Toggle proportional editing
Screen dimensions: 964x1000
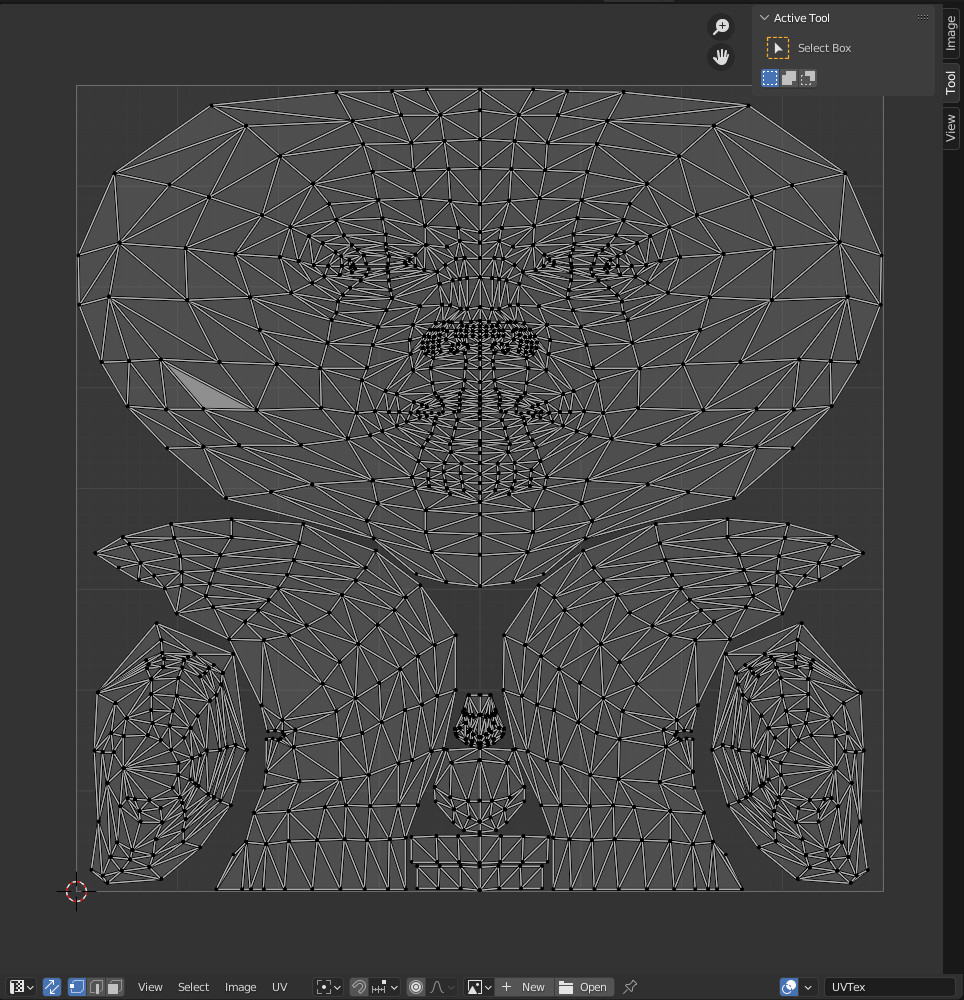[416, 987]
